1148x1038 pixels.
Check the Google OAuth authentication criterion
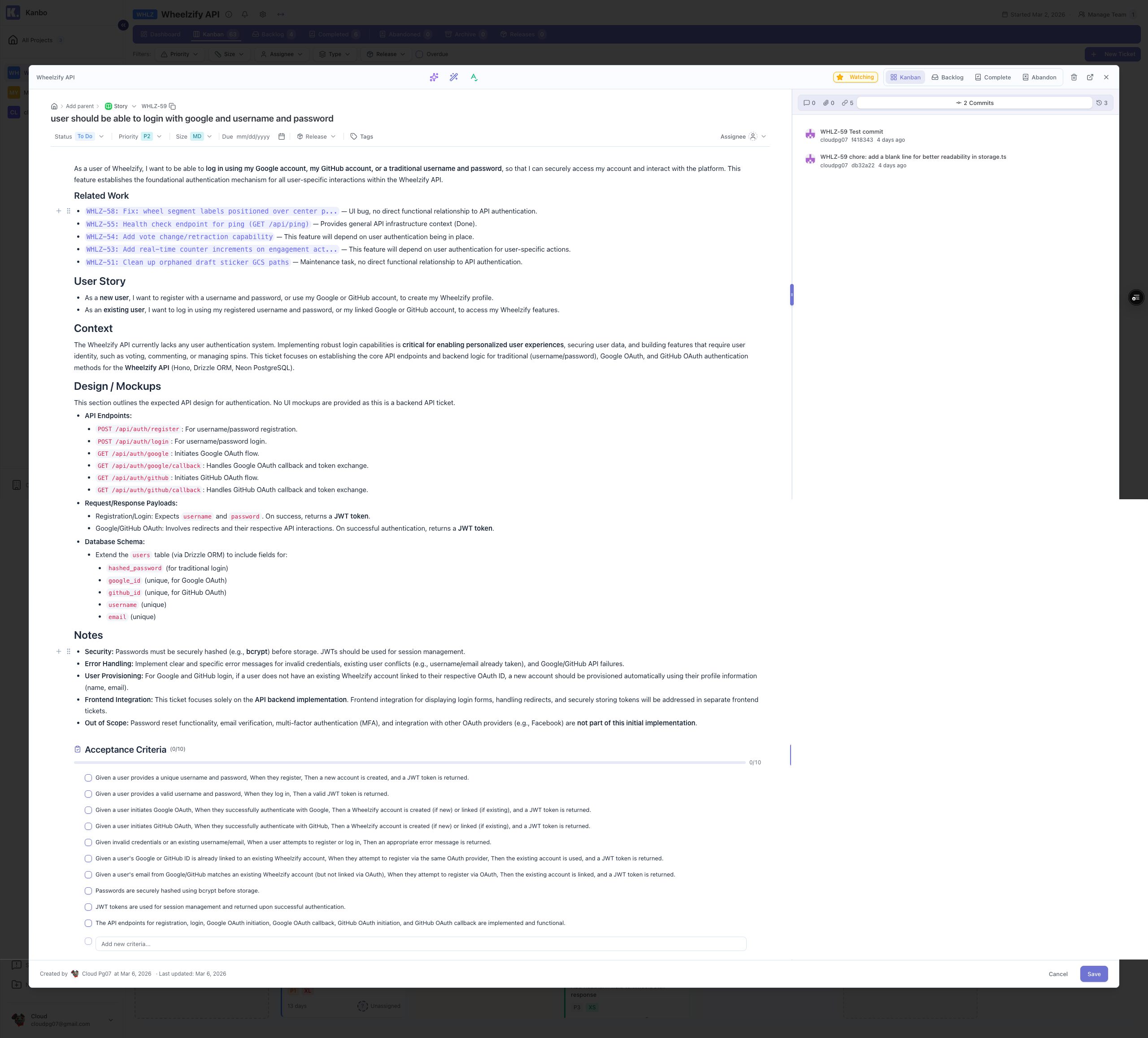(x=88, y=810)
